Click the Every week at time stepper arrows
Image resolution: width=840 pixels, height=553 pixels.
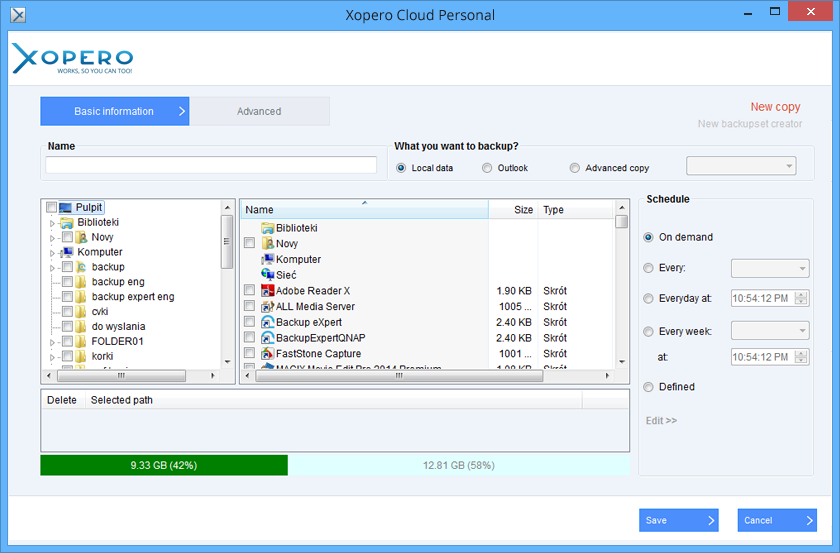[801, 357]
